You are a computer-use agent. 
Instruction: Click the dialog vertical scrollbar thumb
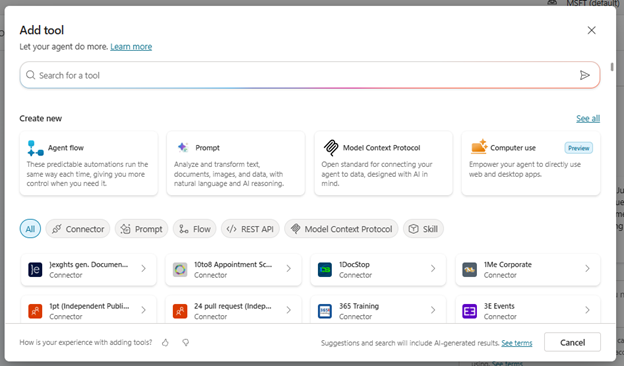612,67
